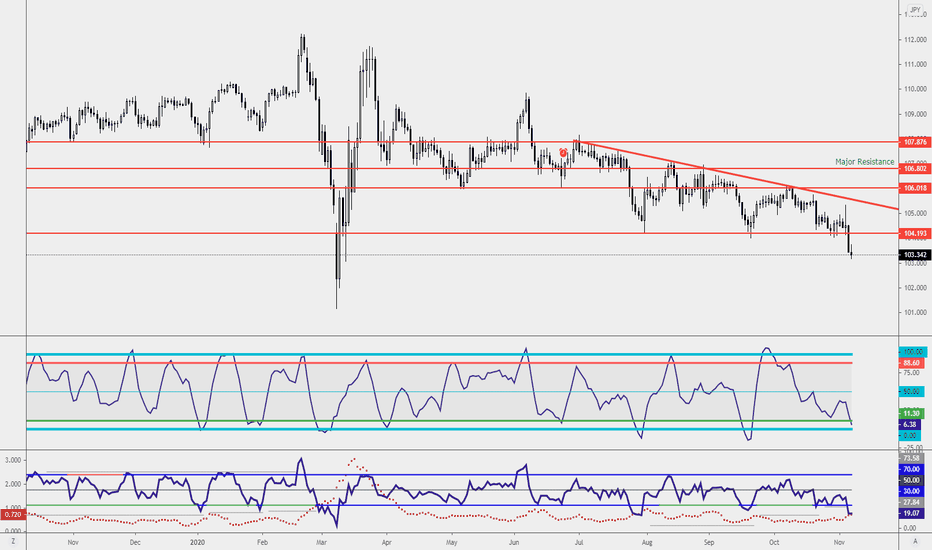Click the 106.018 price line label
This screenshot has width=932, height=550.
tap(915, 188)
